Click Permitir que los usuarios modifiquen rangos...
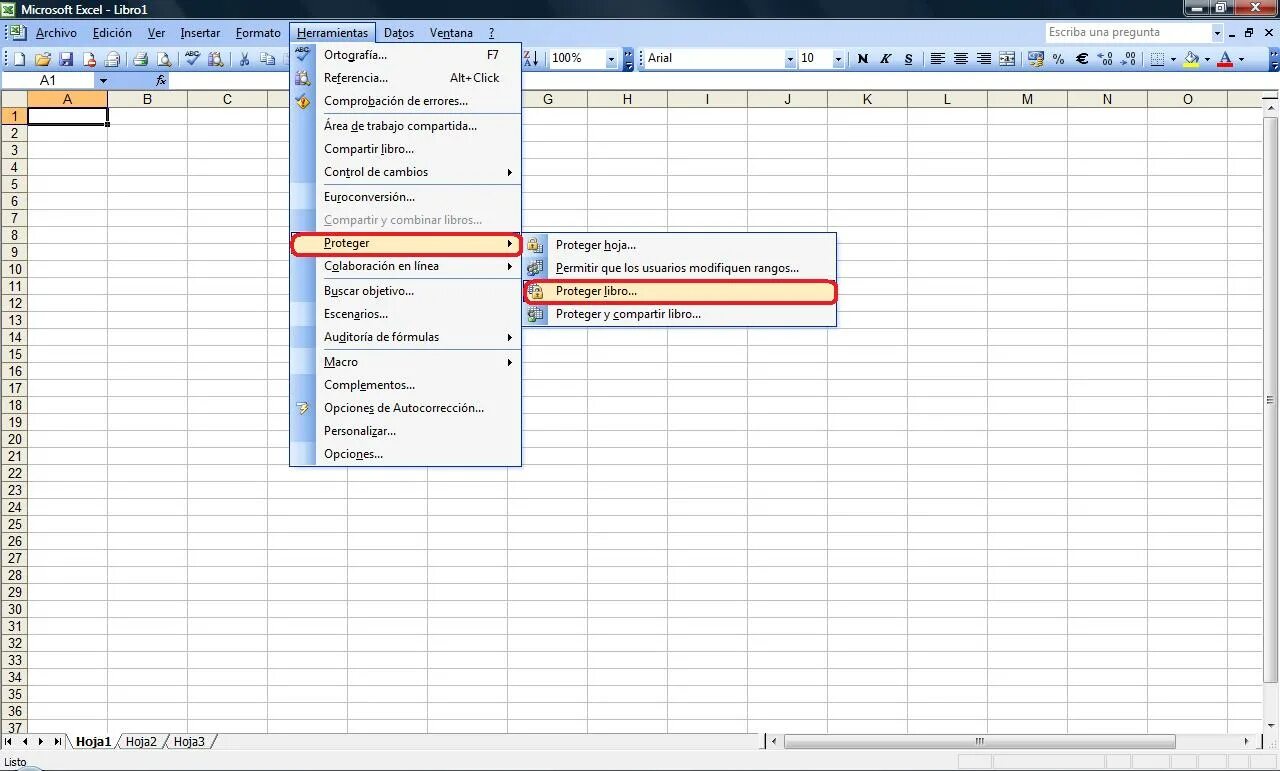Viewport: 1280px width, 771px height. click(x=679, y=268)
